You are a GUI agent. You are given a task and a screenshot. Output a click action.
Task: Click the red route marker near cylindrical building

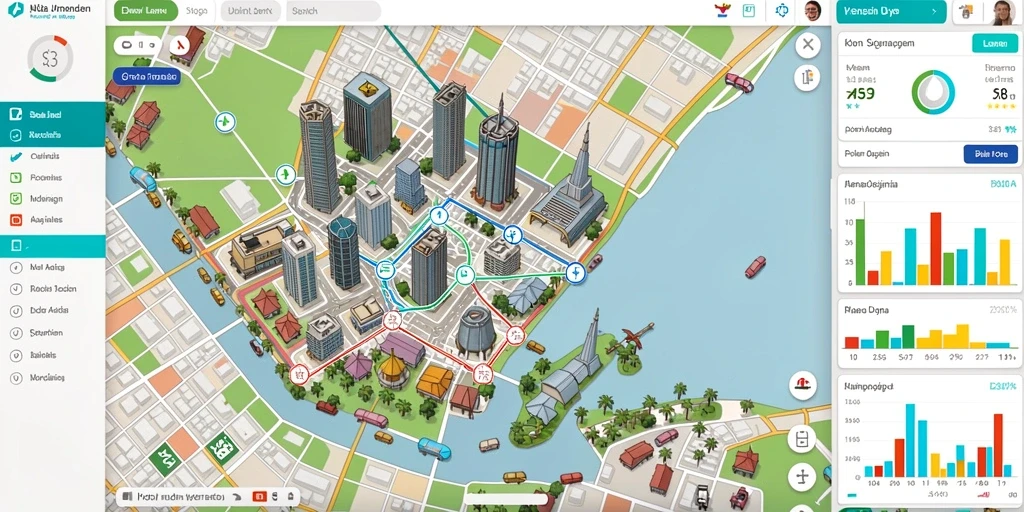pyautogui.click(x=515, y=336)
